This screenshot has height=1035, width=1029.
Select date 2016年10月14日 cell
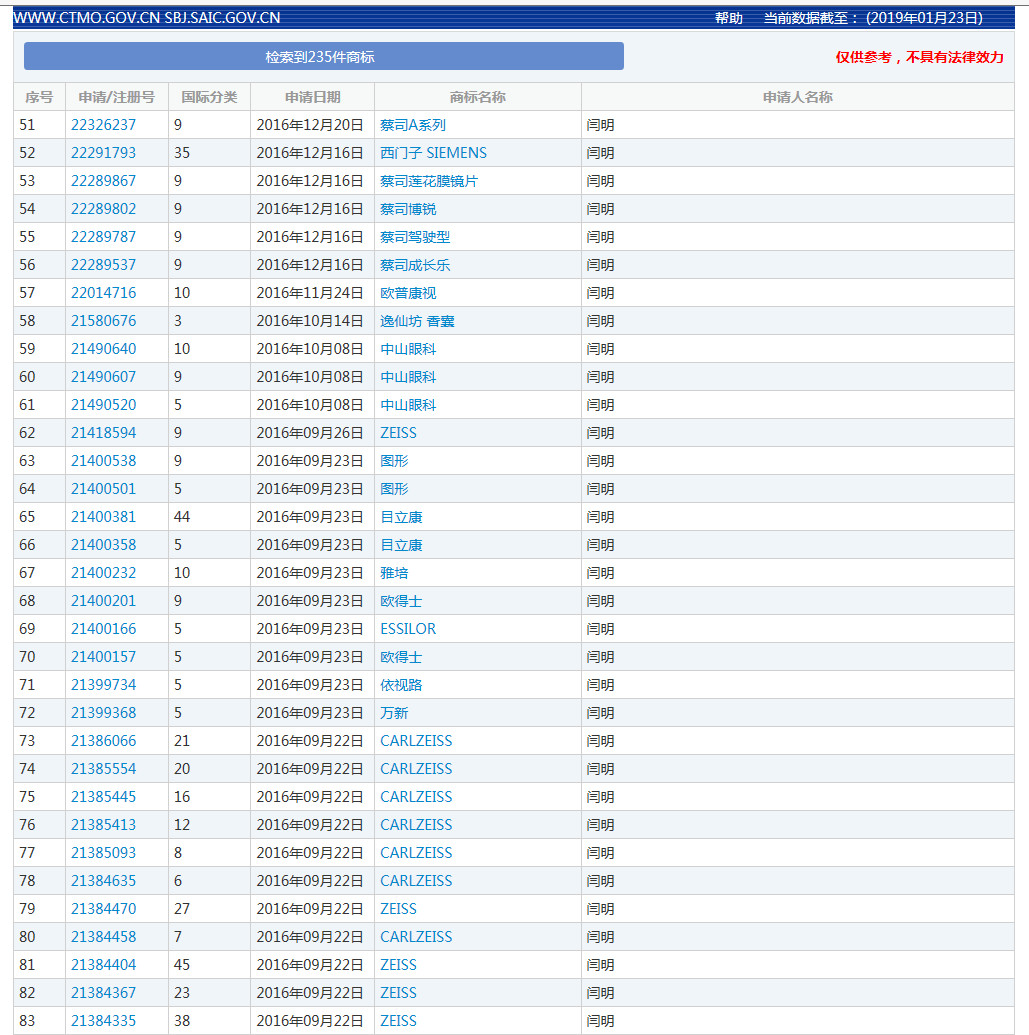point(310,321)
